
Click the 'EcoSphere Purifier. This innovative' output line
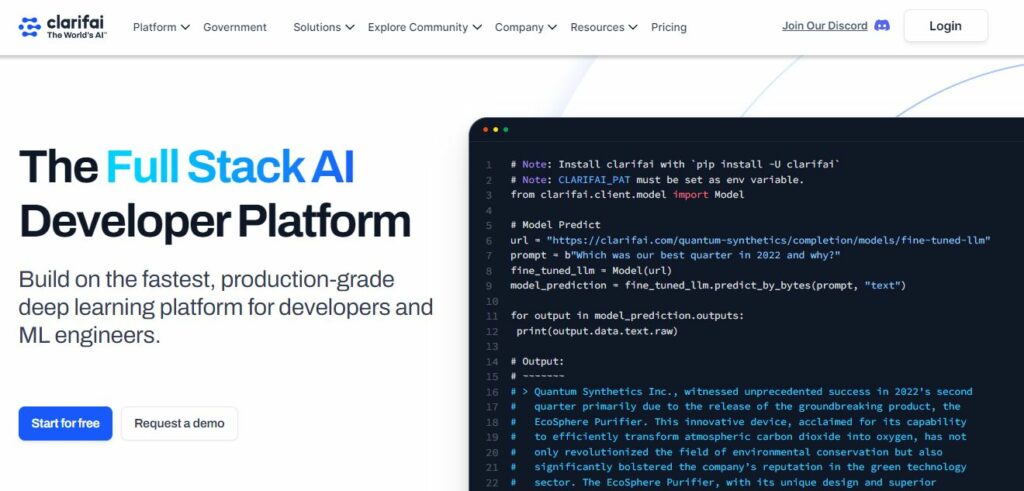tap(738, 422)
